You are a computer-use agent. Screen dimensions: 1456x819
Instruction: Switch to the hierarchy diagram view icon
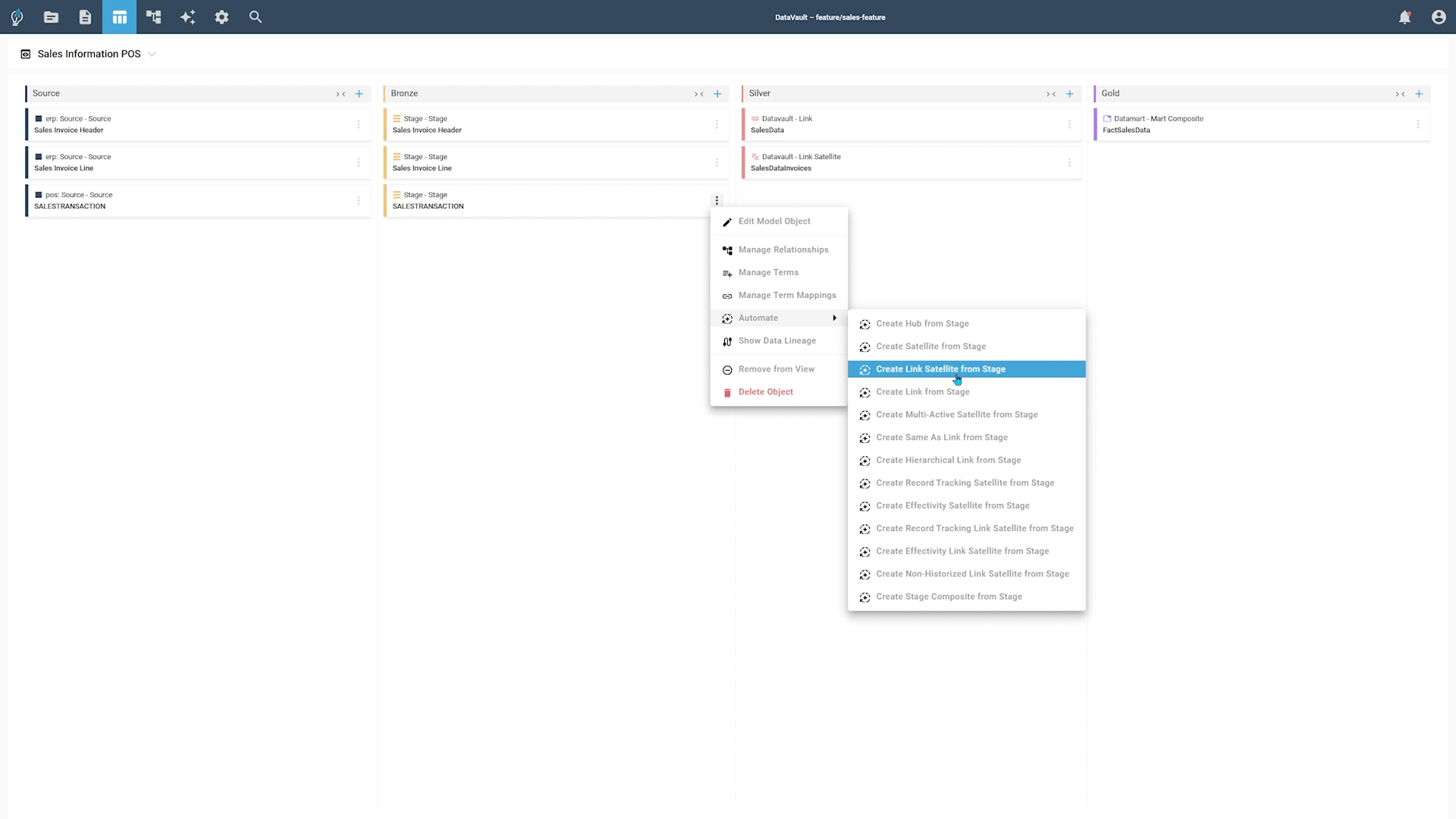(x=153, y=17)
